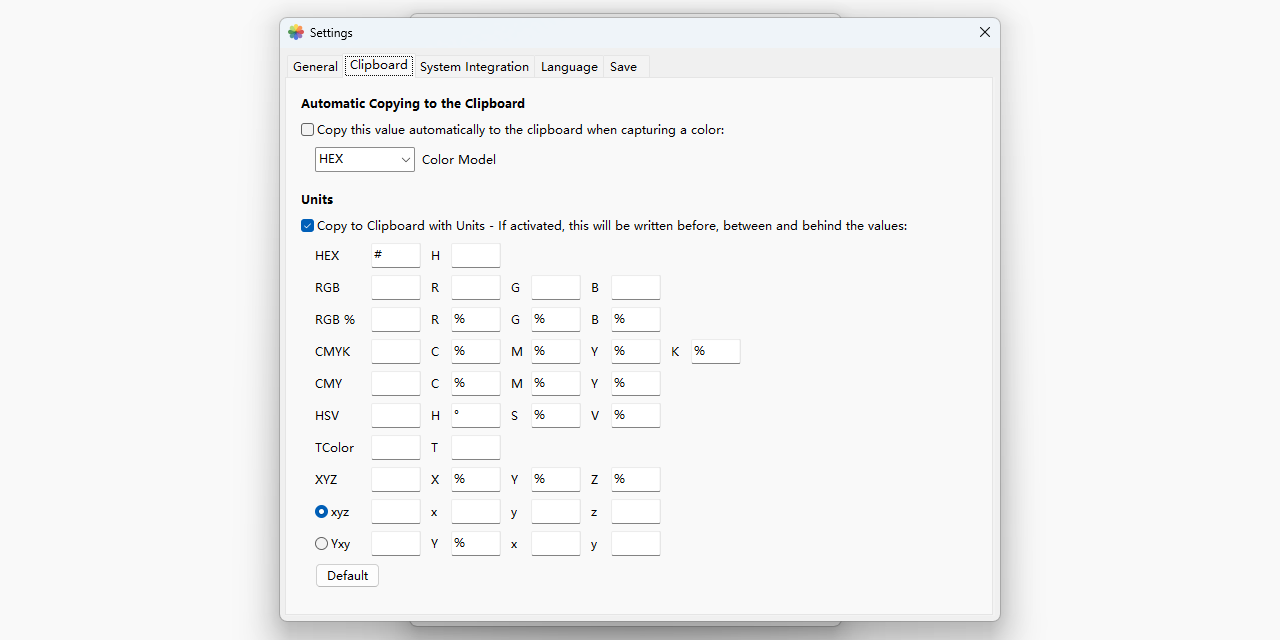Click the RGB prefix field
Viewport: 1280px width, 640px height.
pos(396,288)
